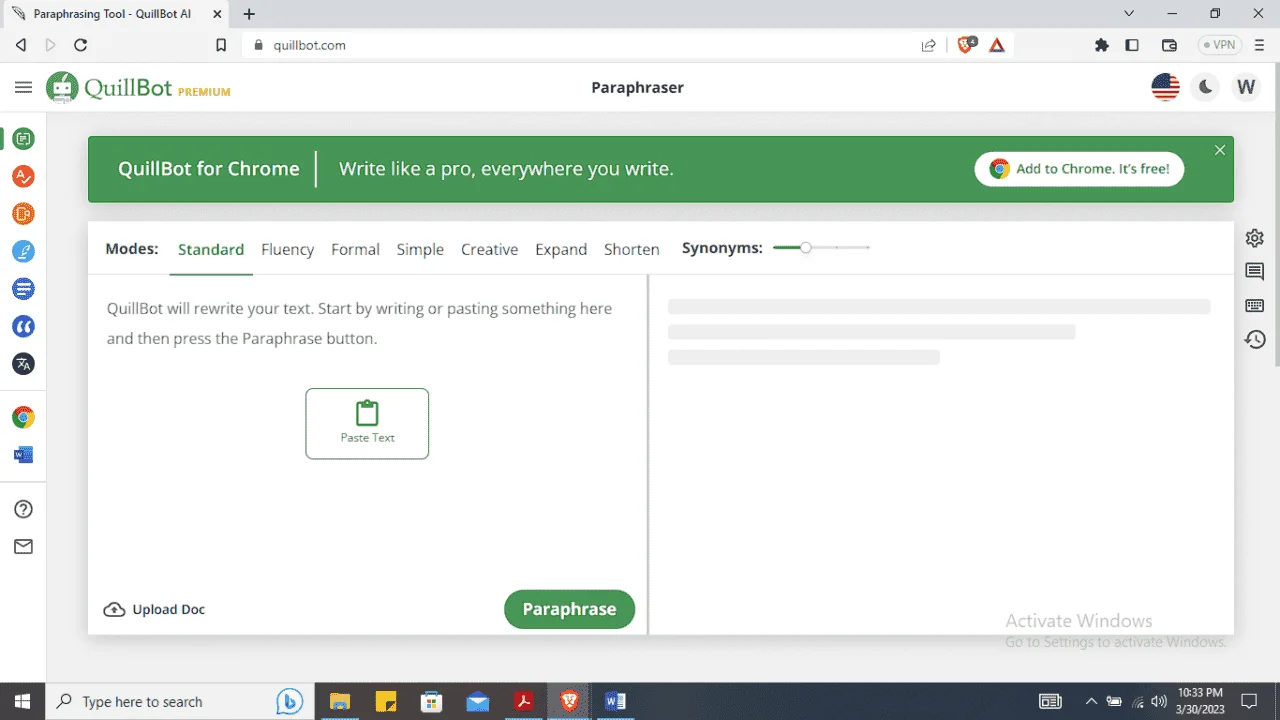Viewport: 1280px width, 720px height.
Task: Open Microsoft Word from the taskbar
Action: click(615, 701)
